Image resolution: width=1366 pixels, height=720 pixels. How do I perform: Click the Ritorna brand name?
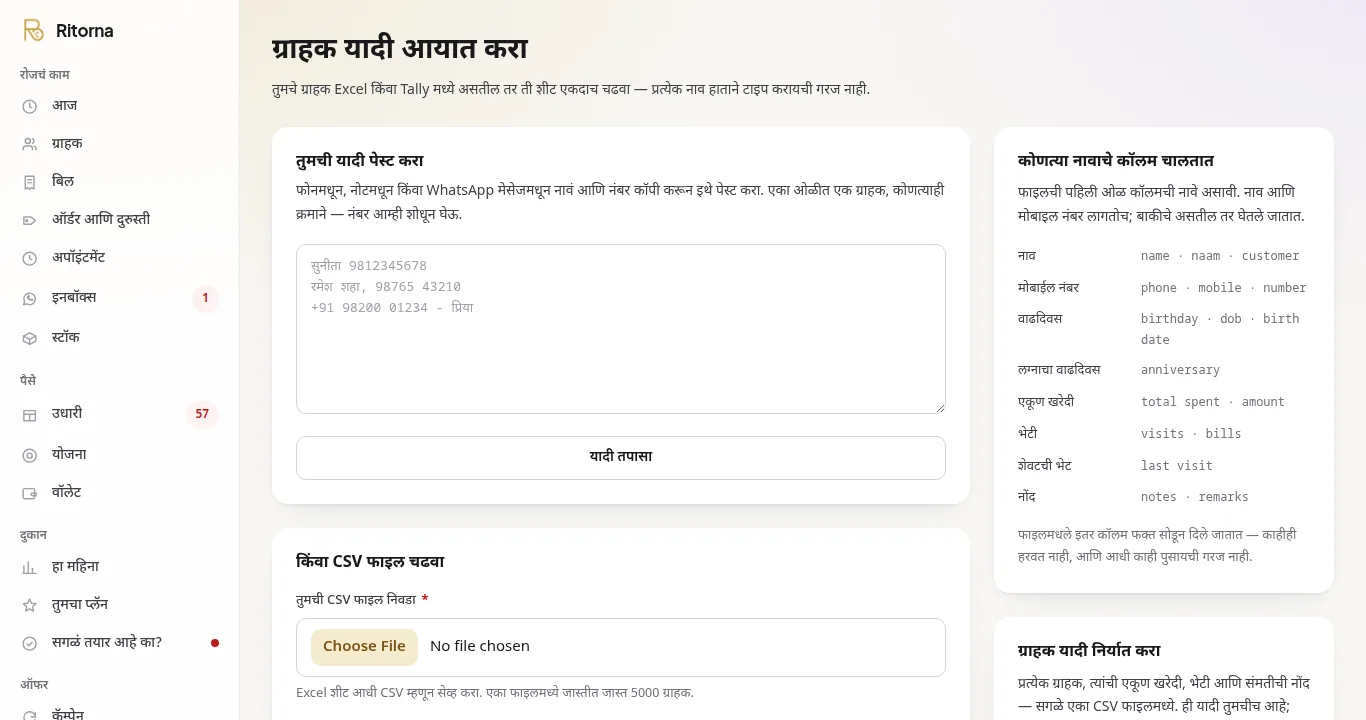coord(85,31)
